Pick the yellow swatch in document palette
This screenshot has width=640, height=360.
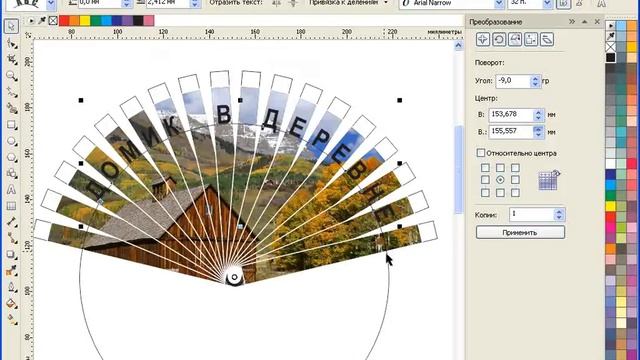pos(84,20)
